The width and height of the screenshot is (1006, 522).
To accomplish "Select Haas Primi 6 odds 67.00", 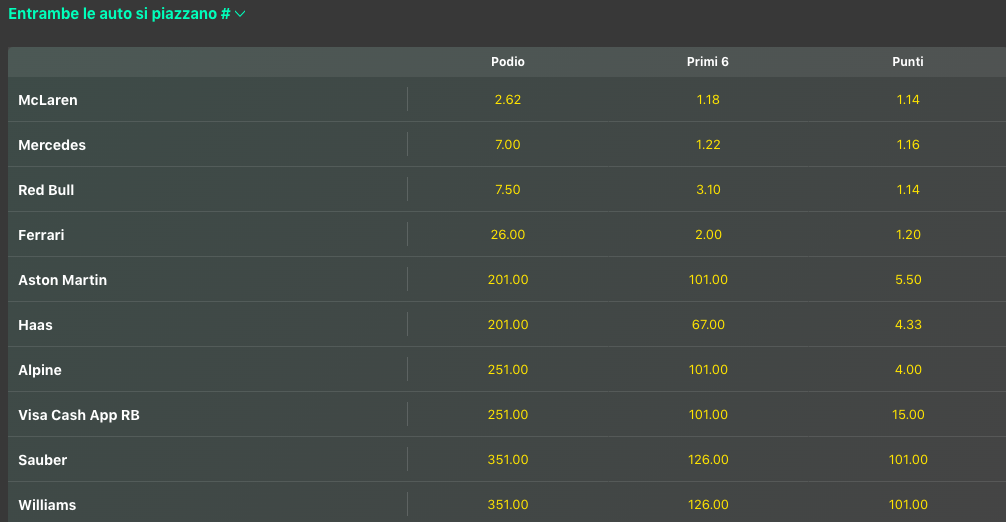I will (708, 325).
